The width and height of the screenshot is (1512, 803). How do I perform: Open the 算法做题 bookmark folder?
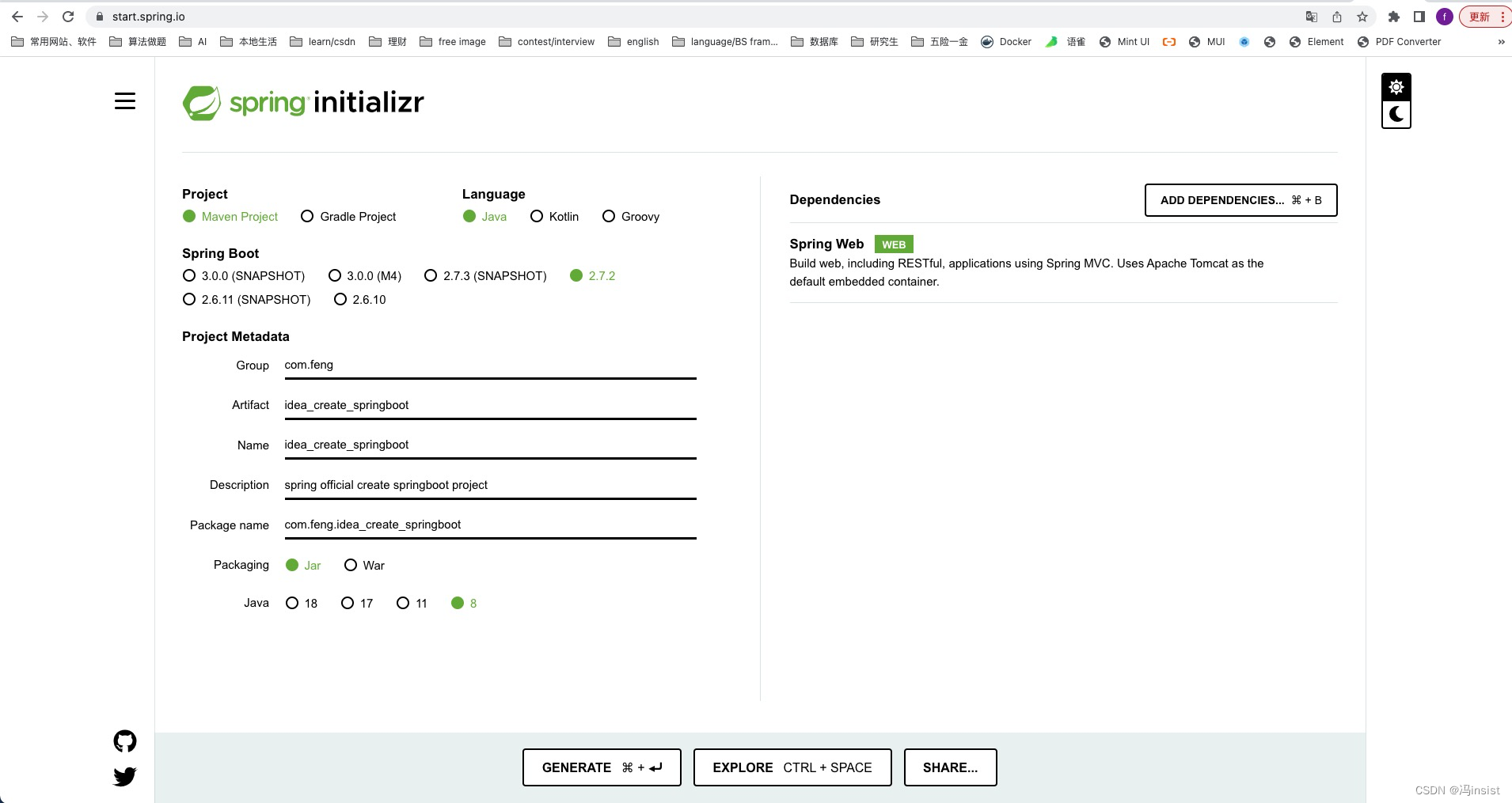(x=138, y=42)
